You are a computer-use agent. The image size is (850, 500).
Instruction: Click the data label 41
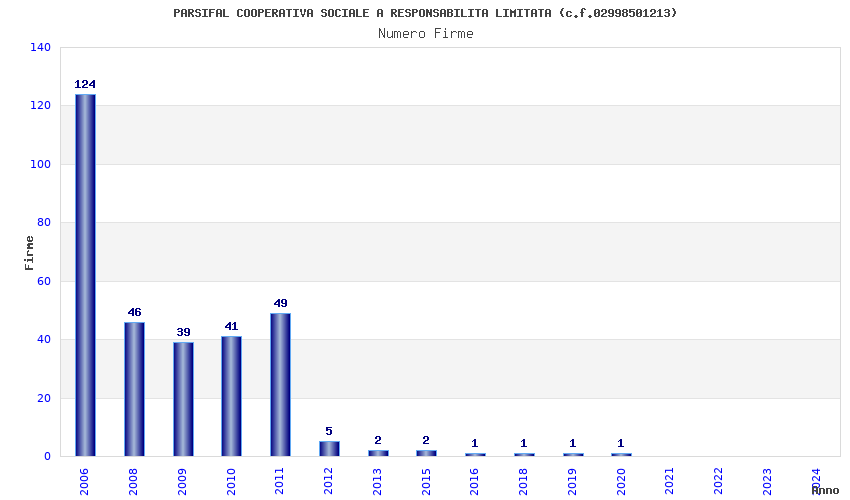pyautogui.click(x=231, y=326)
